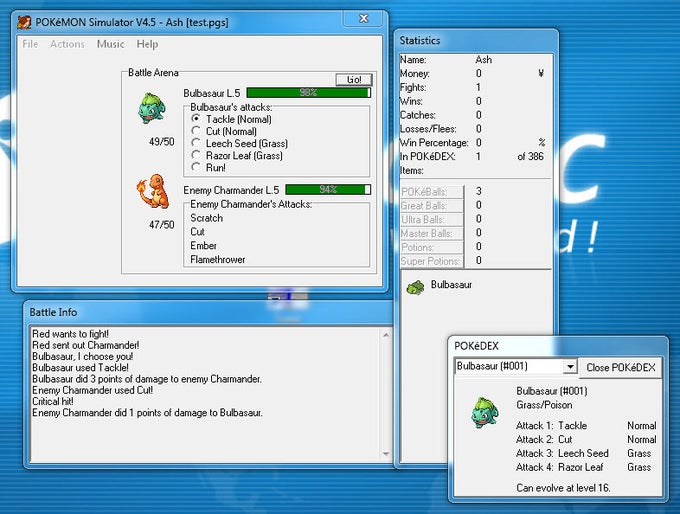This screenshot has width=680, height=514.
Task: Click 'Bulbasaur, I choose you!' log line
Action: coord(82,356)
